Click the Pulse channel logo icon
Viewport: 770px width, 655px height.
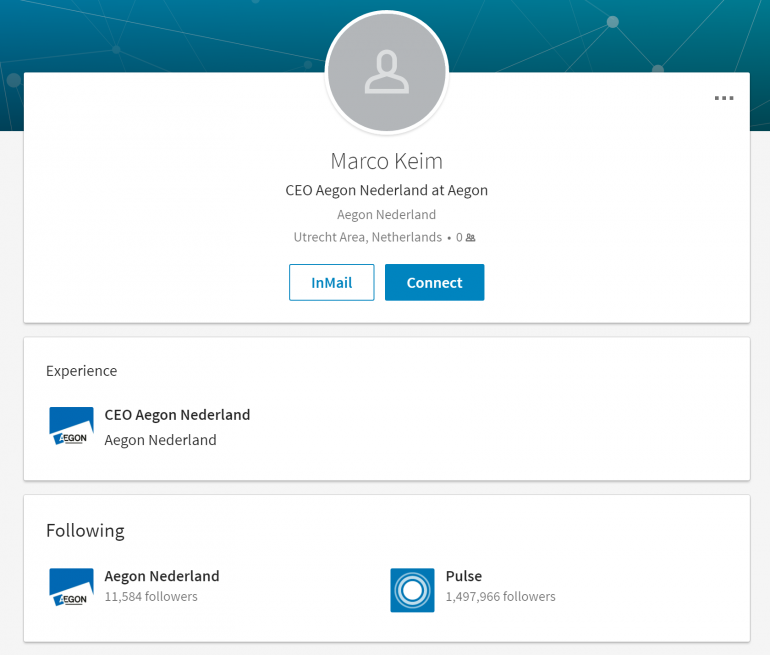tap(412, 590)
